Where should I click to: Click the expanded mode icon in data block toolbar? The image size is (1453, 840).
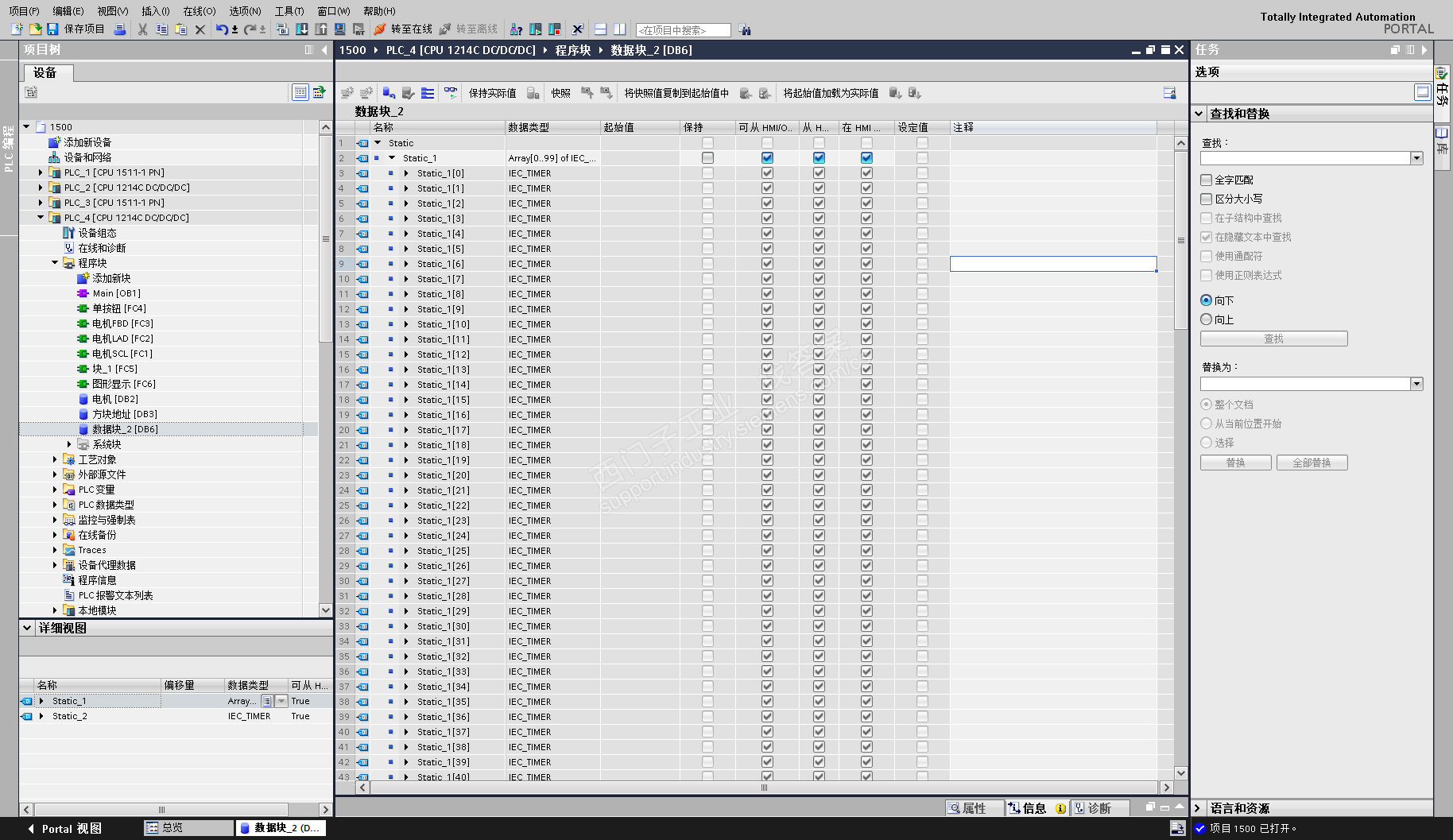(x=428, y=93)
